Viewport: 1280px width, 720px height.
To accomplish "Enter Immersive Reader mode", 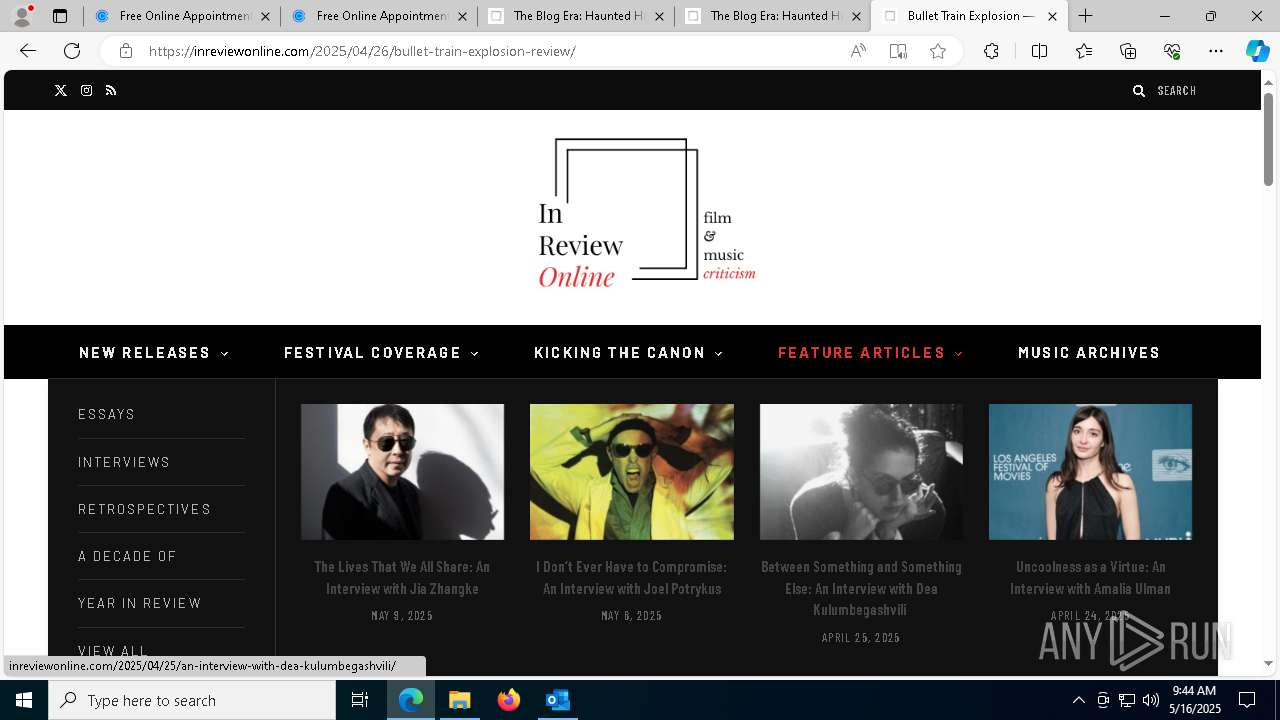I will [898, 51].
